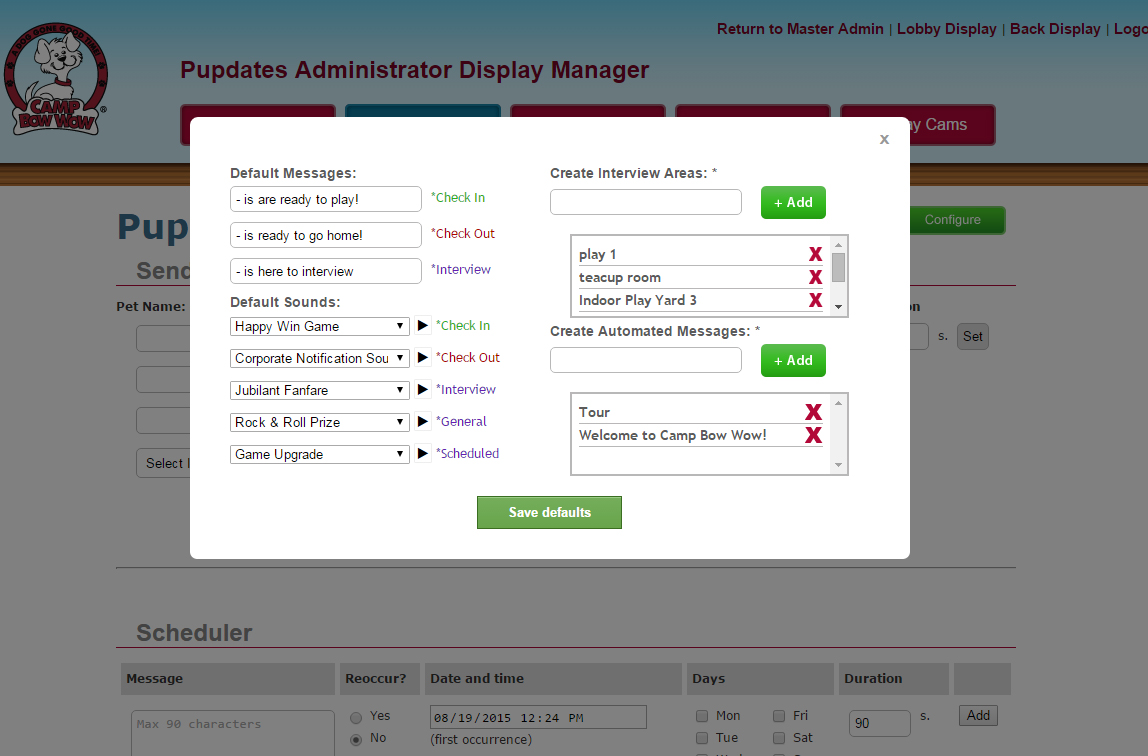Open Return to Master Admin link
The height and width of the screenshot is (756, 1148).
[x=800, y=29]
